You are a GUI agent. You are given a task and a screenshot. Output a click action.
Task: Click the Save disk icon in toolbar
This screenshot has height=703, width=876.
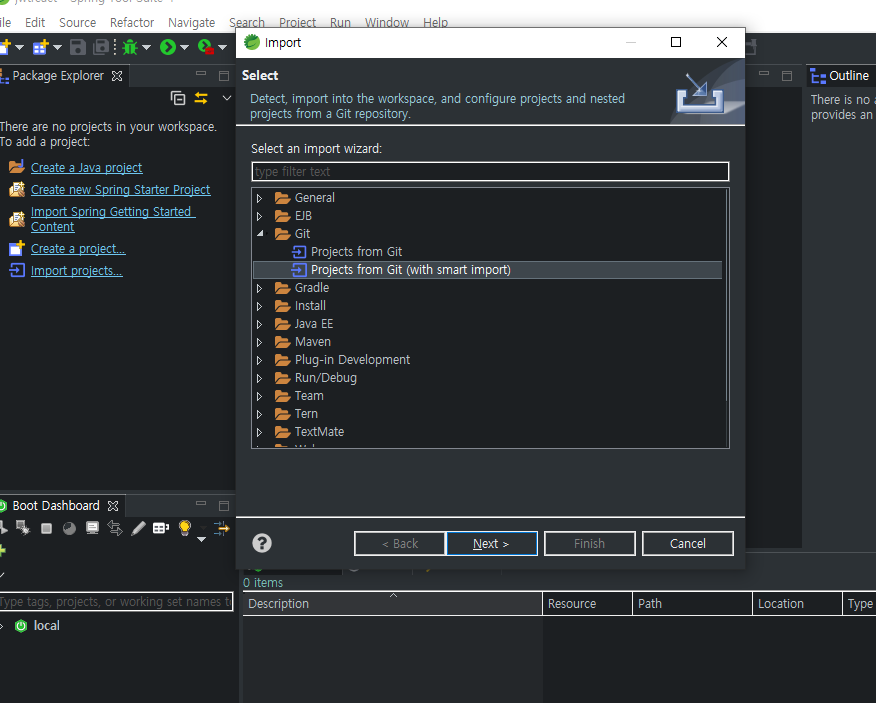click(x=78, y=48)
